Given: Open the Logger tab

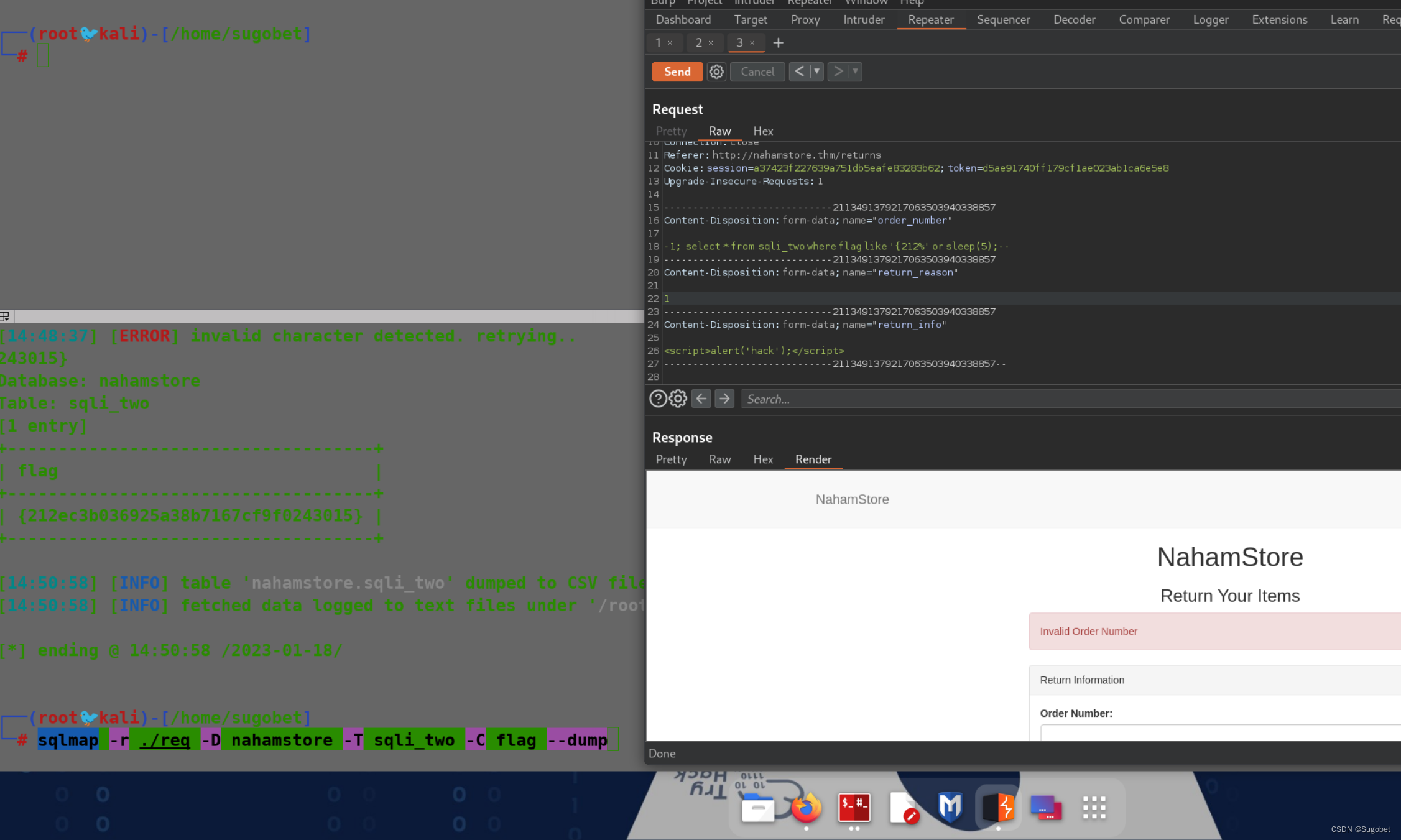Looking at the screenshot, I should [x=1210, y=19].
